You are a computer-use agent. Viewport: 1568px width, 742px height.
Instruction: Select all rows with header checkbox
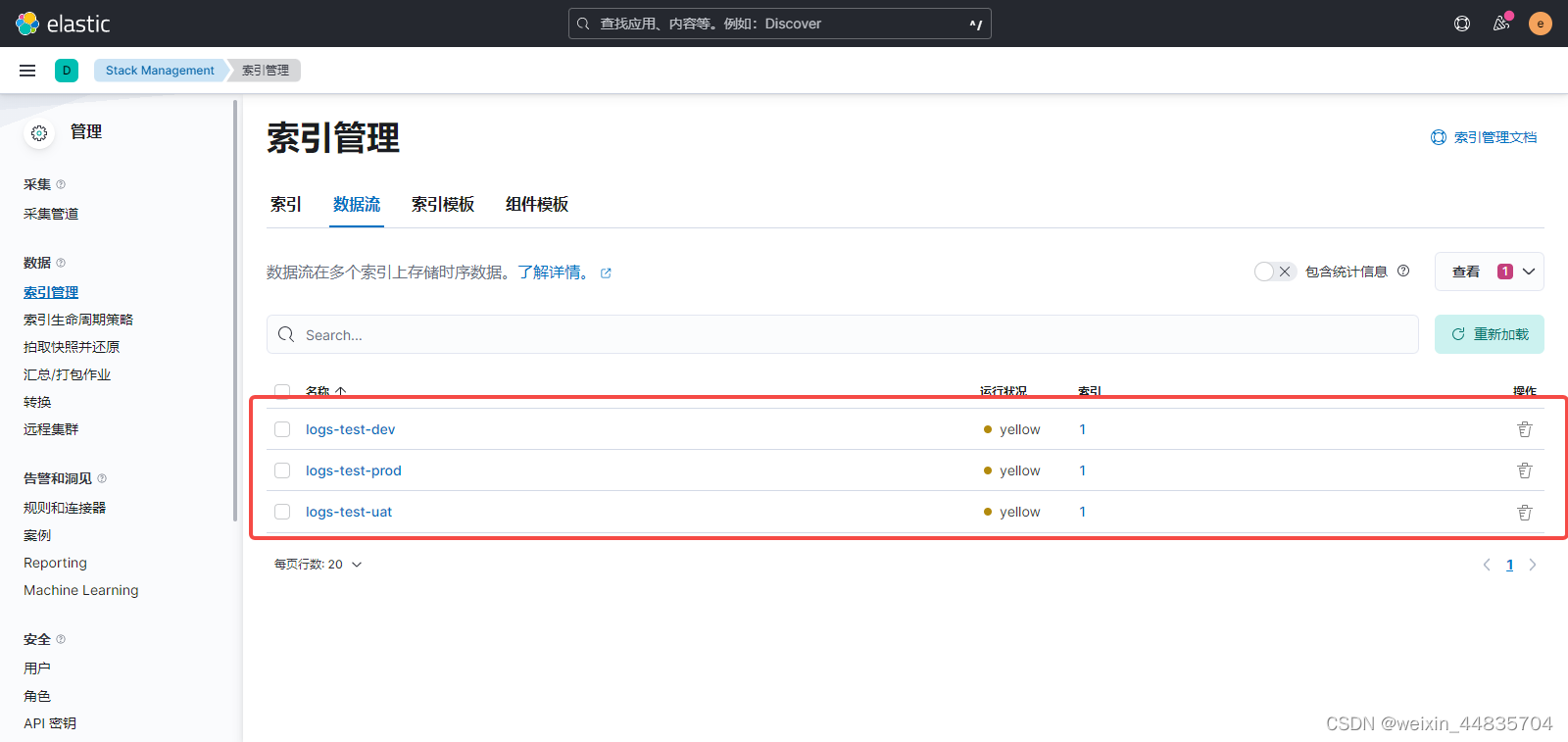coord(282,391)
